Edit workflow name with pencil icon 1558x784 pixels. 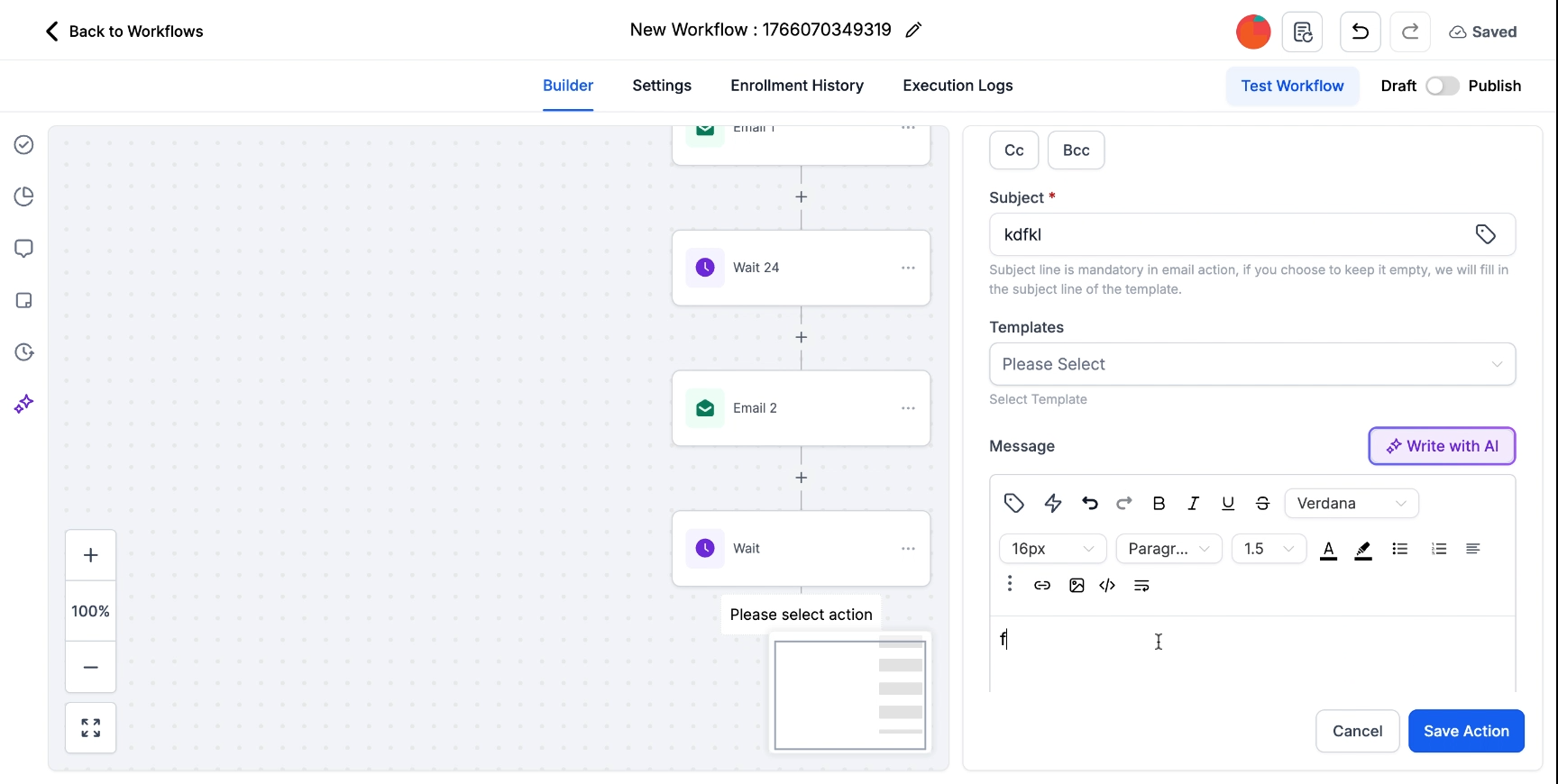pos(913,31)
